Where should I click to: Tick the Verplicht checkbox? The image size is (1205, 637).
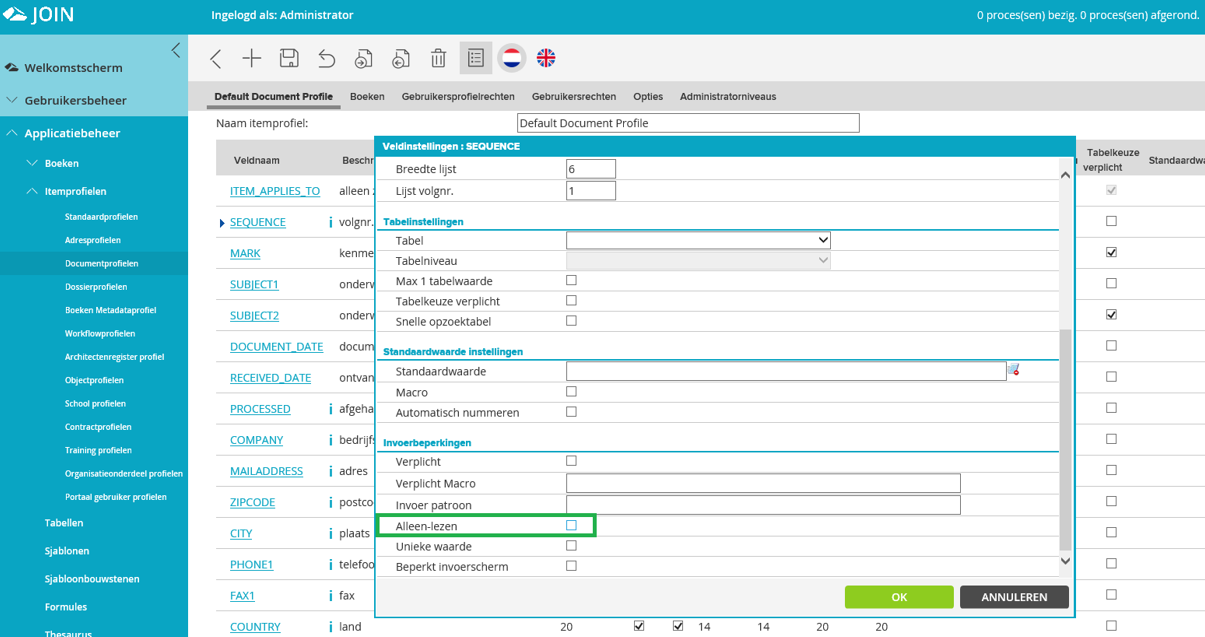click(571, 461)
